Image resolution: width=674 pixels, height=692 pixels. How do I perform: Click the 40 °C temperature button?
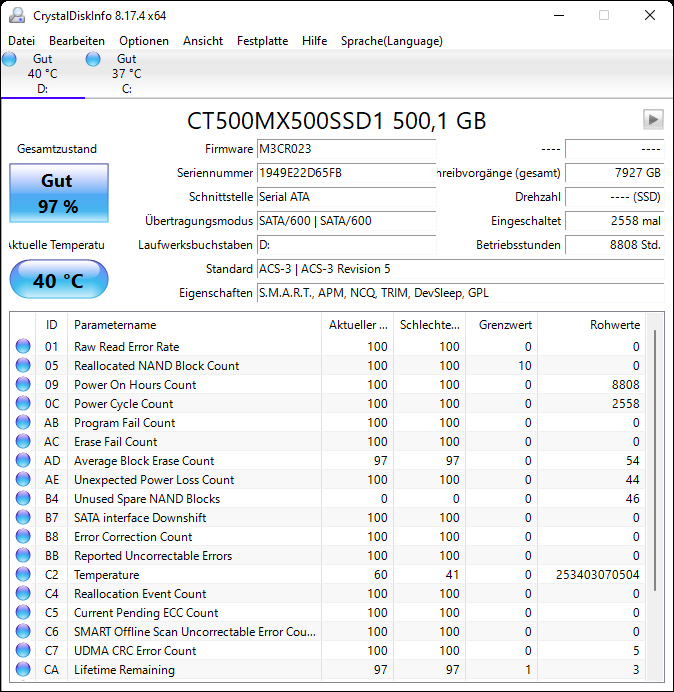tap(59, 279)
